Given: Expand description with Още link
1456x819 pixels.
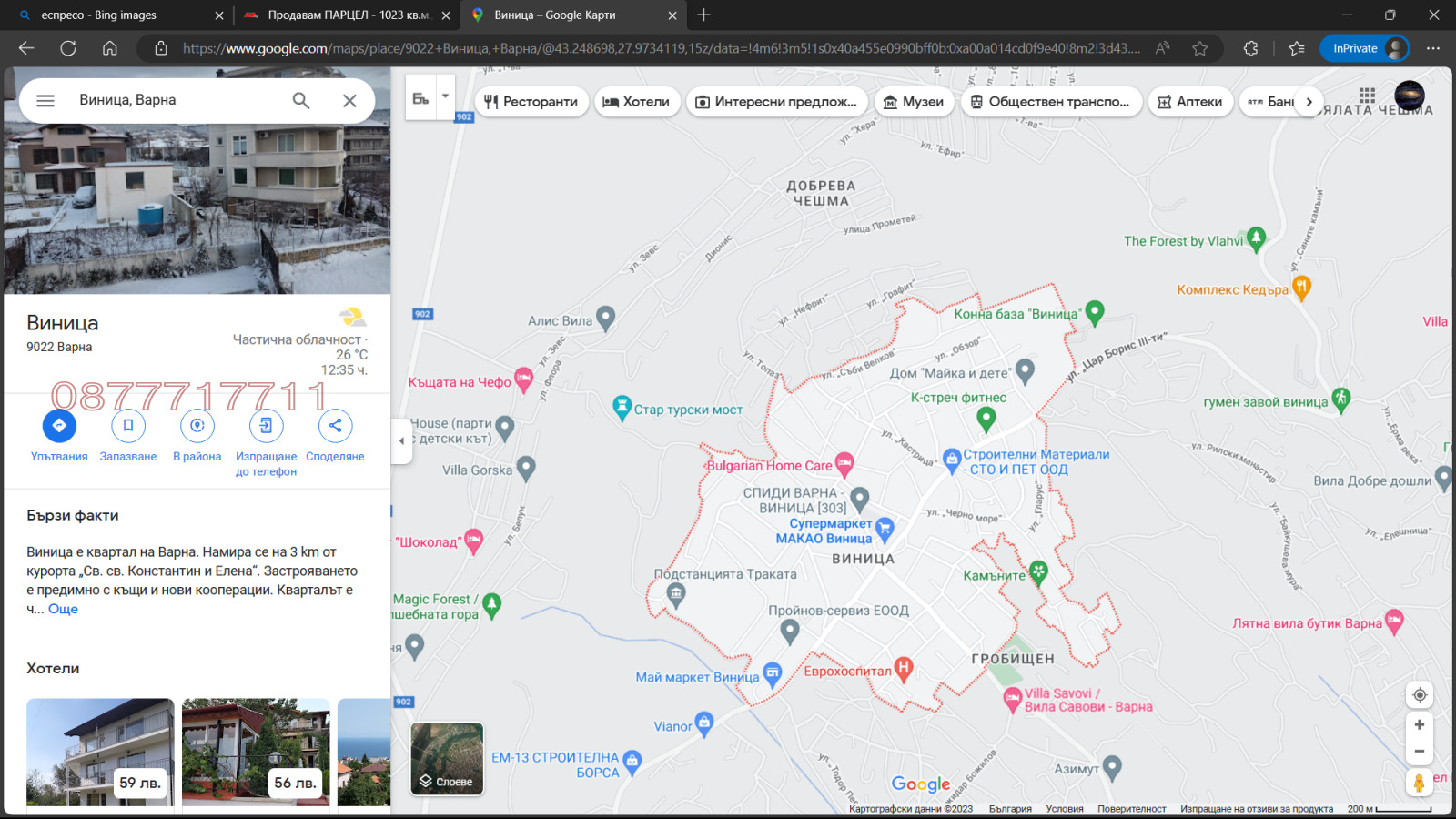Looking at the screenshot, I should click(63, 609).
